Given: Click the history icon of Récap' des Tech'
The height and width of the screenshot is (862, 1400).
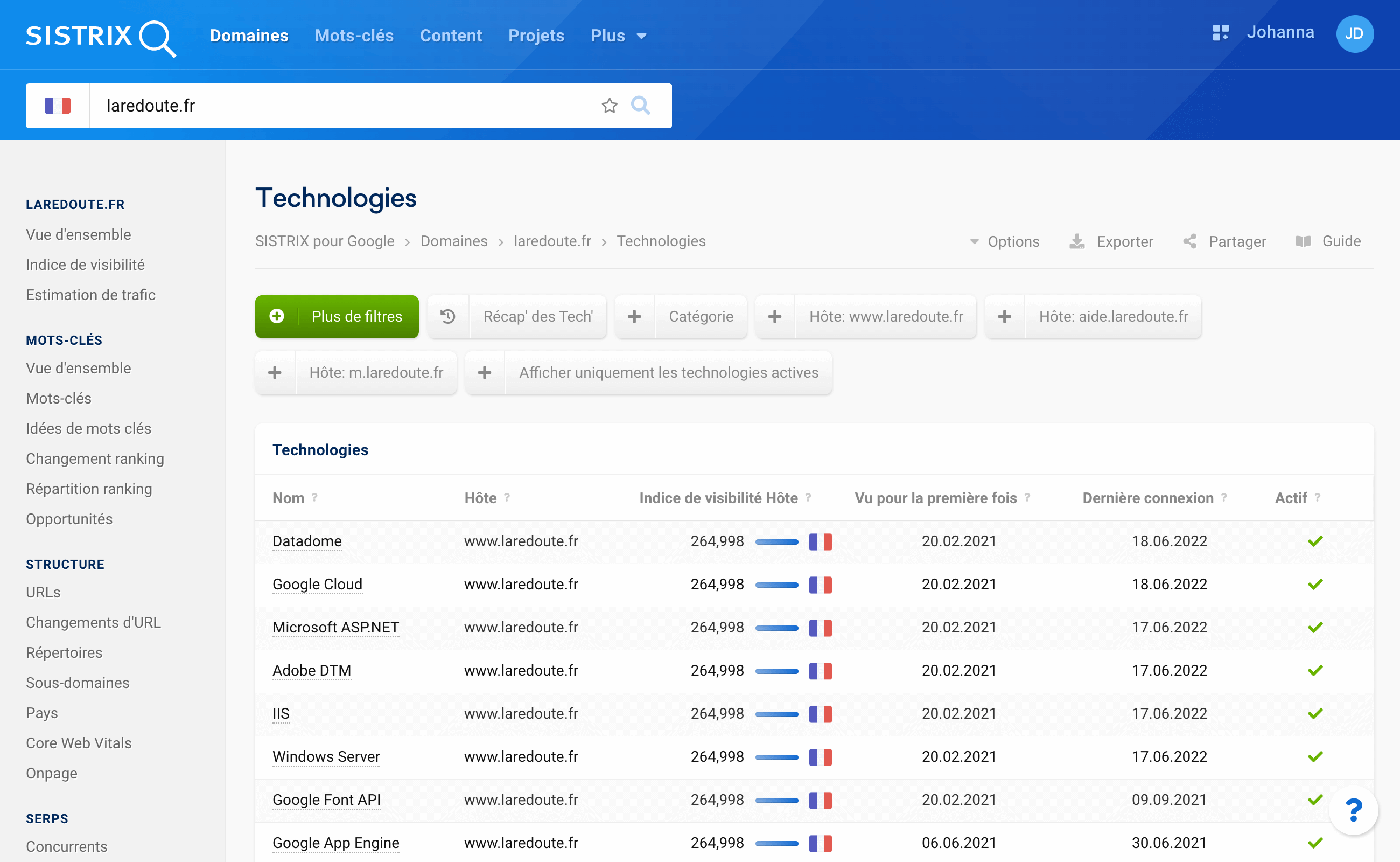Looking at the screenshot, I should pos(448,316).
